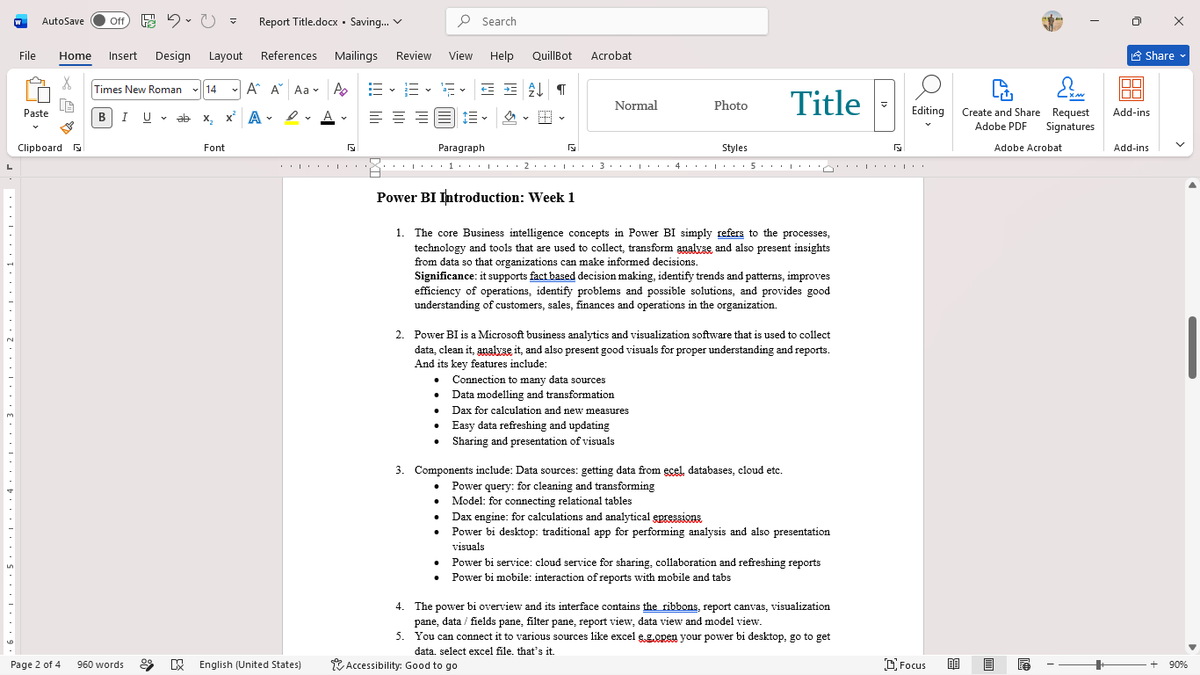
Task: Click the Search box in title bar
Action: pos(607,21)
